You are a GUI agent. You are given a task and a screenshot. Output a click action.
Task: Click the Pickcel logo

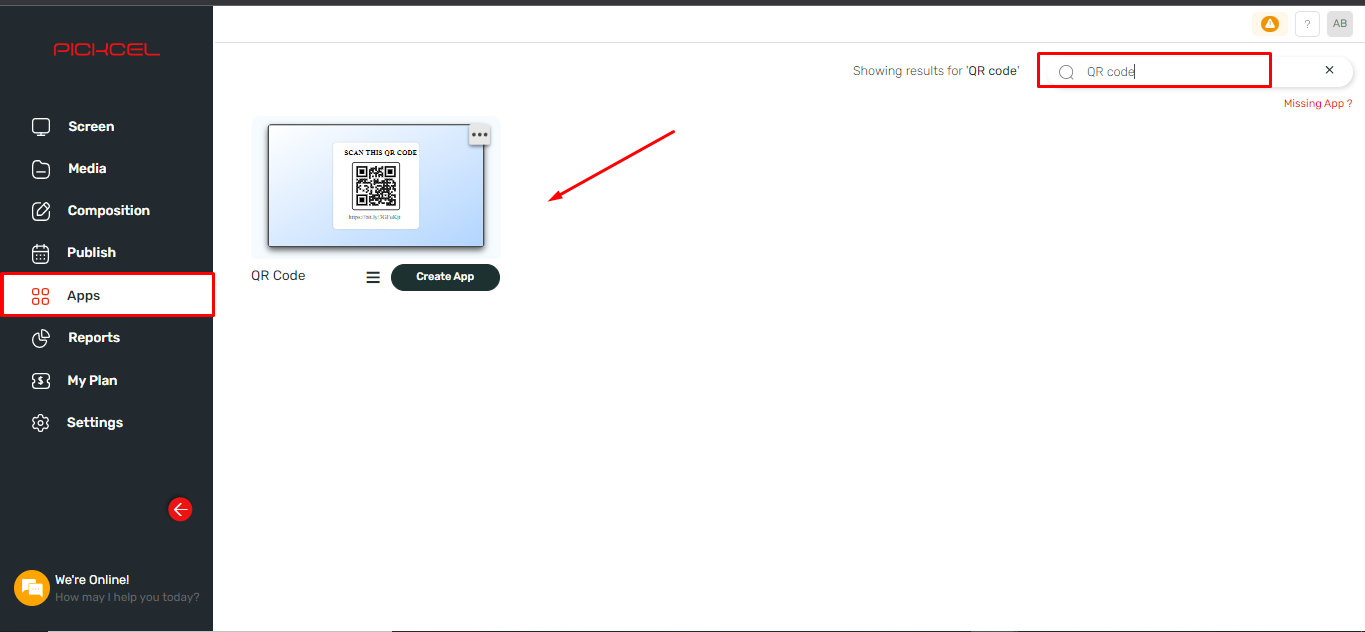[107, 49]
